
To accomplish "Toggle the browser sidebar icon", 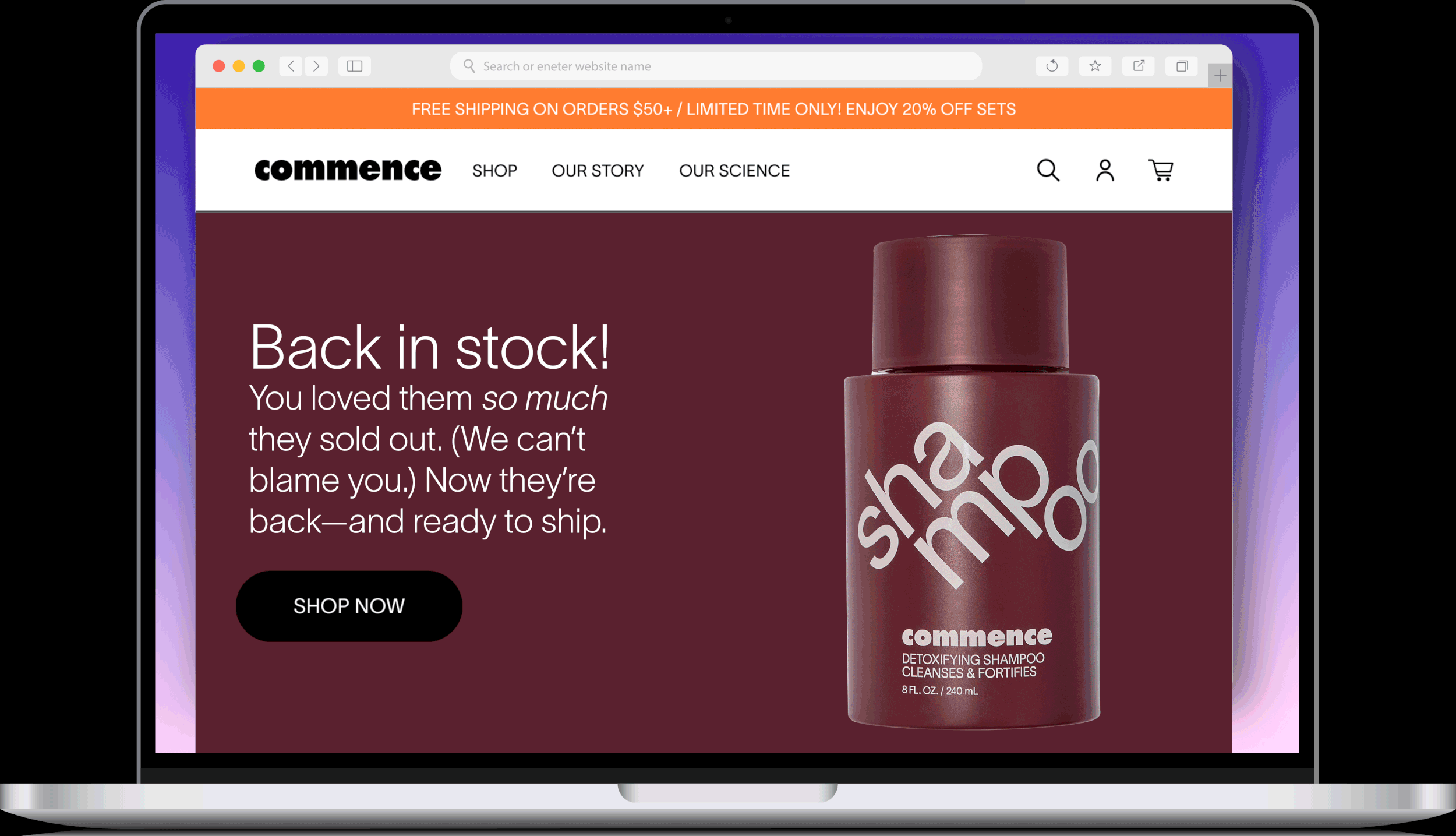I will 355,66.
